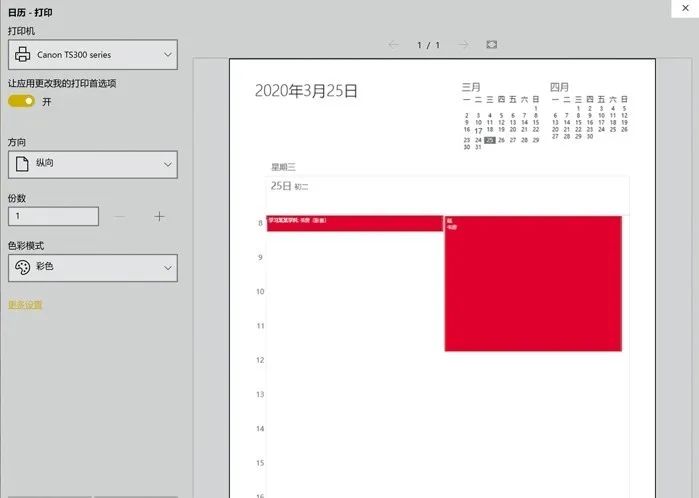Screen dimensions: 699x498
Task: Click the copies number input field
Action: coord(53,216)
